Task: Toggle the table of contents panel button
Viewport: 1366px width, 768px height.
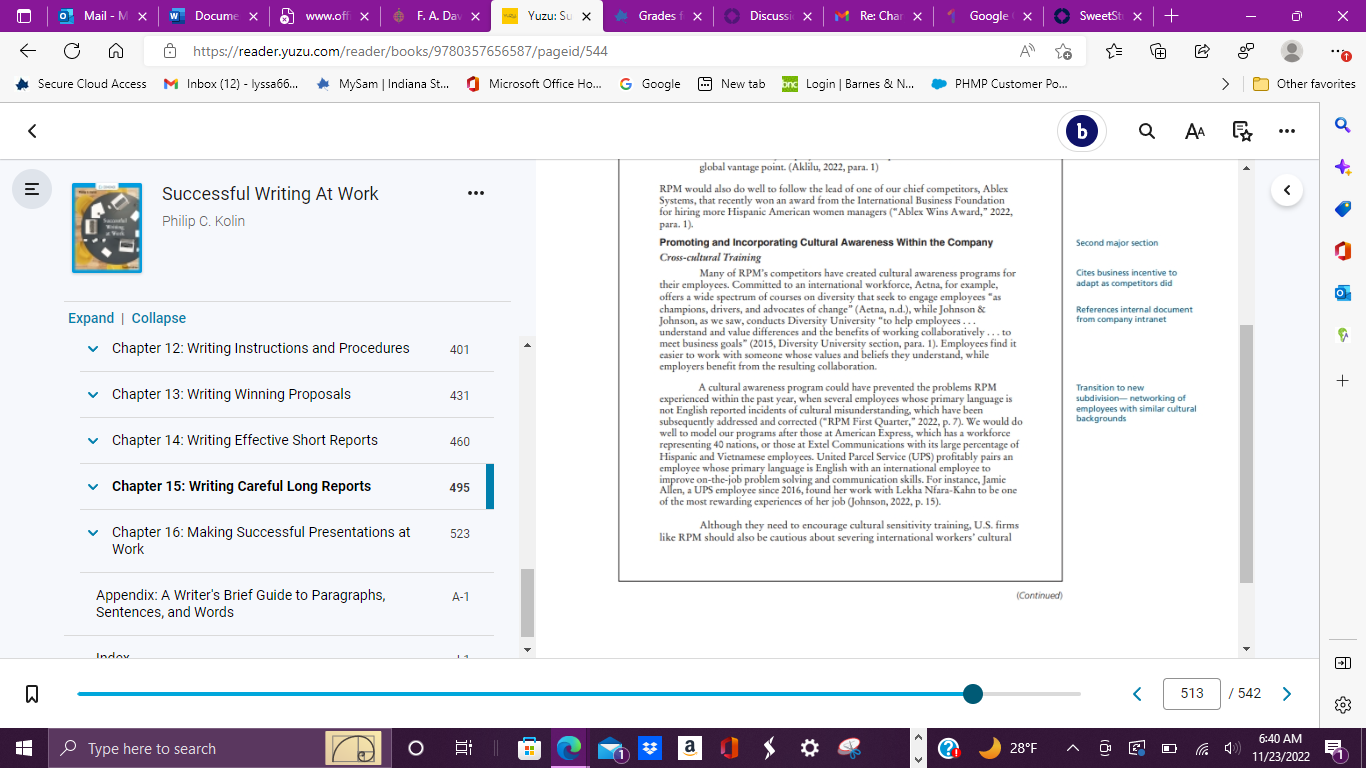Action: coord(32,188)
